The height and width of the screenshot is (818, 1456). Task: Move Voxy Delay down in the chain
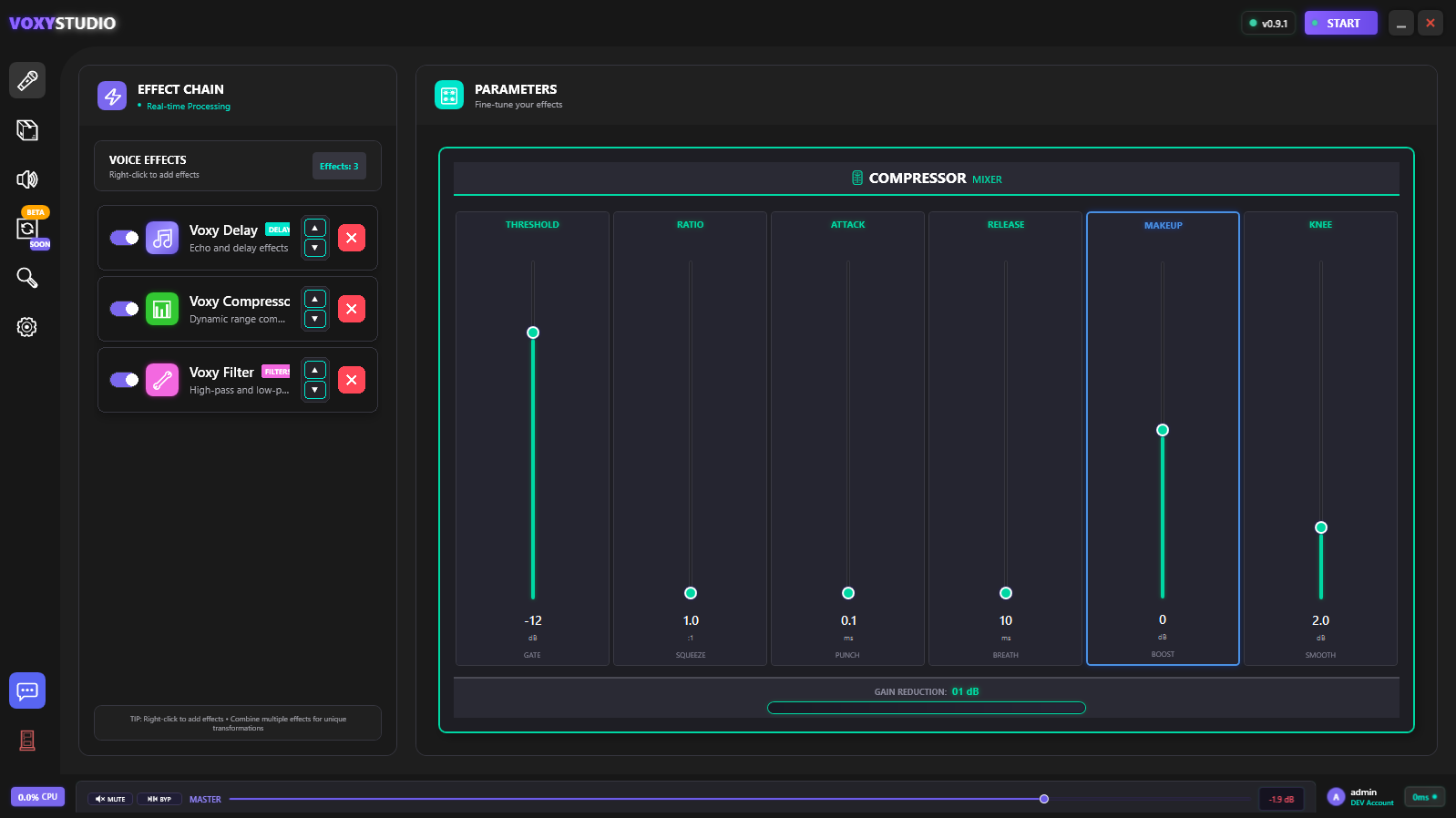click(315, 248)
